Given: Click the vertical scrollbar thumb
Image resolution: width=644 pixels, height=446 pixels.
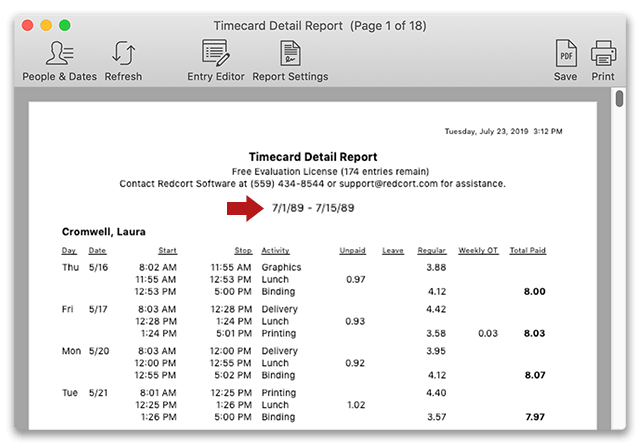Looking at the screenshot, I should [619, 99].
